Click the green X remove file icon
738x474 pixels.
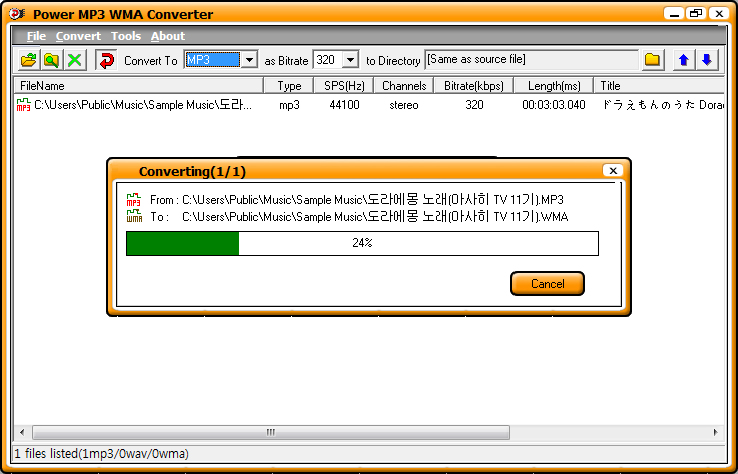pyautogui.click(x=74, y=60)
